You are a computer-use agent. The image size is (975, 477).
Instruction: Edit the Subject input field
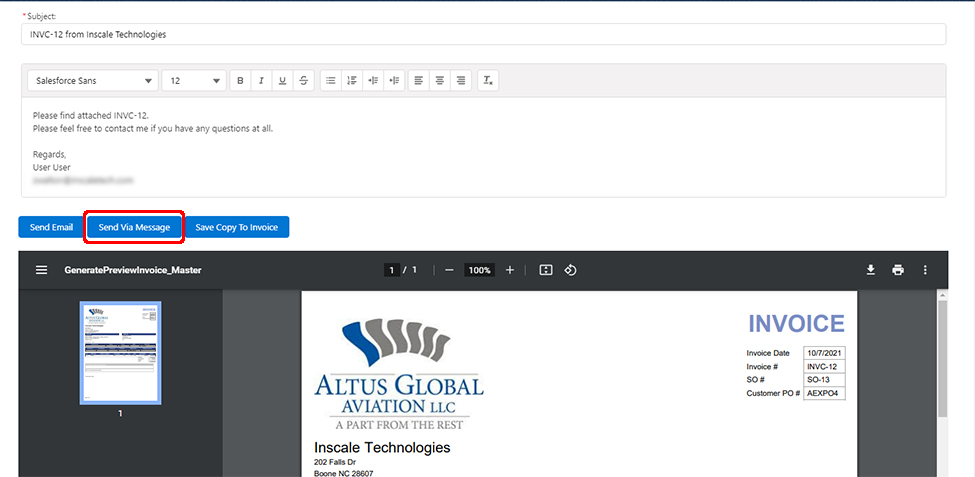point(484,35)
